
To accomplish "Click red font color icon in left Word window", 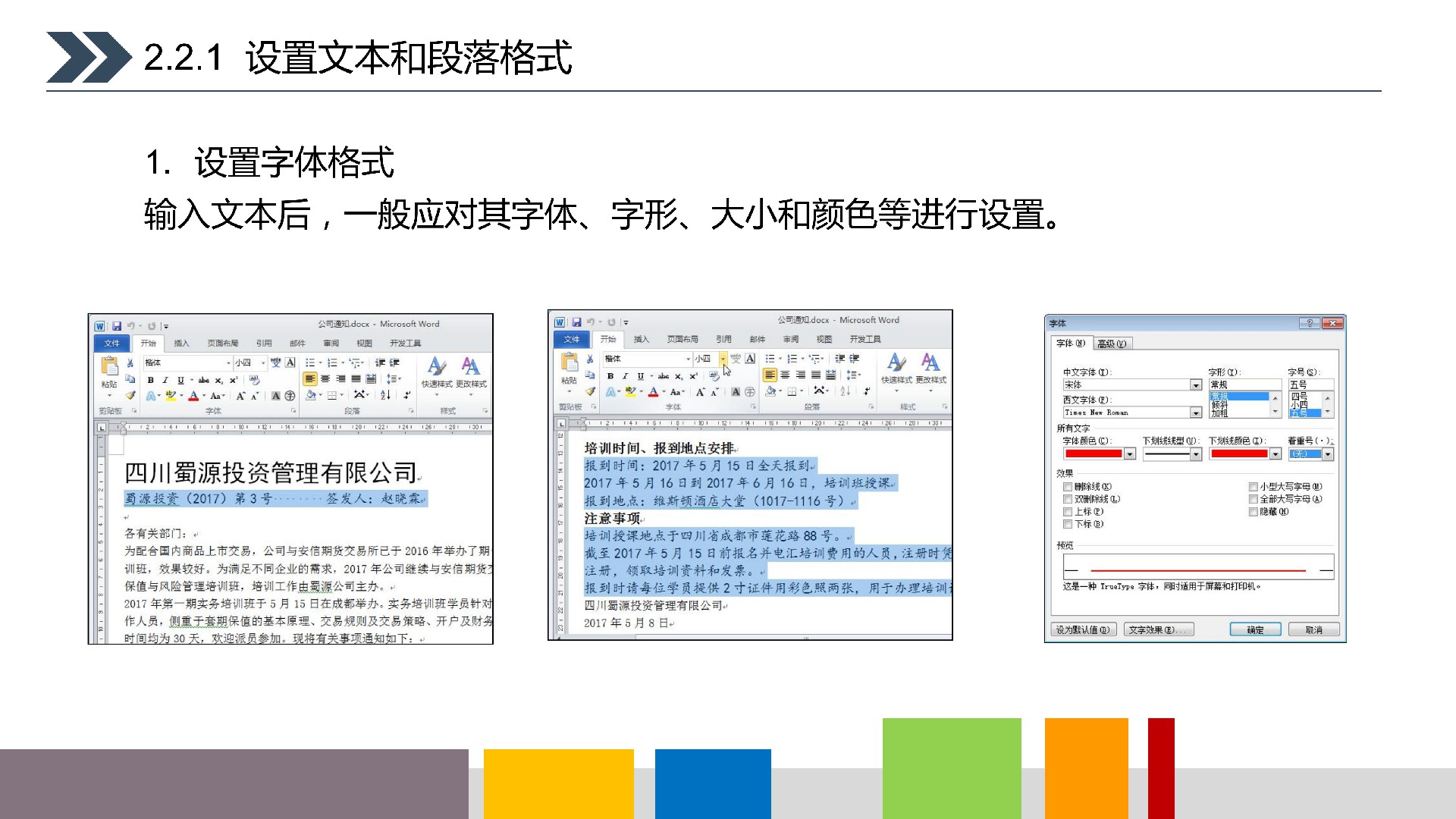I will pos(193,396).
